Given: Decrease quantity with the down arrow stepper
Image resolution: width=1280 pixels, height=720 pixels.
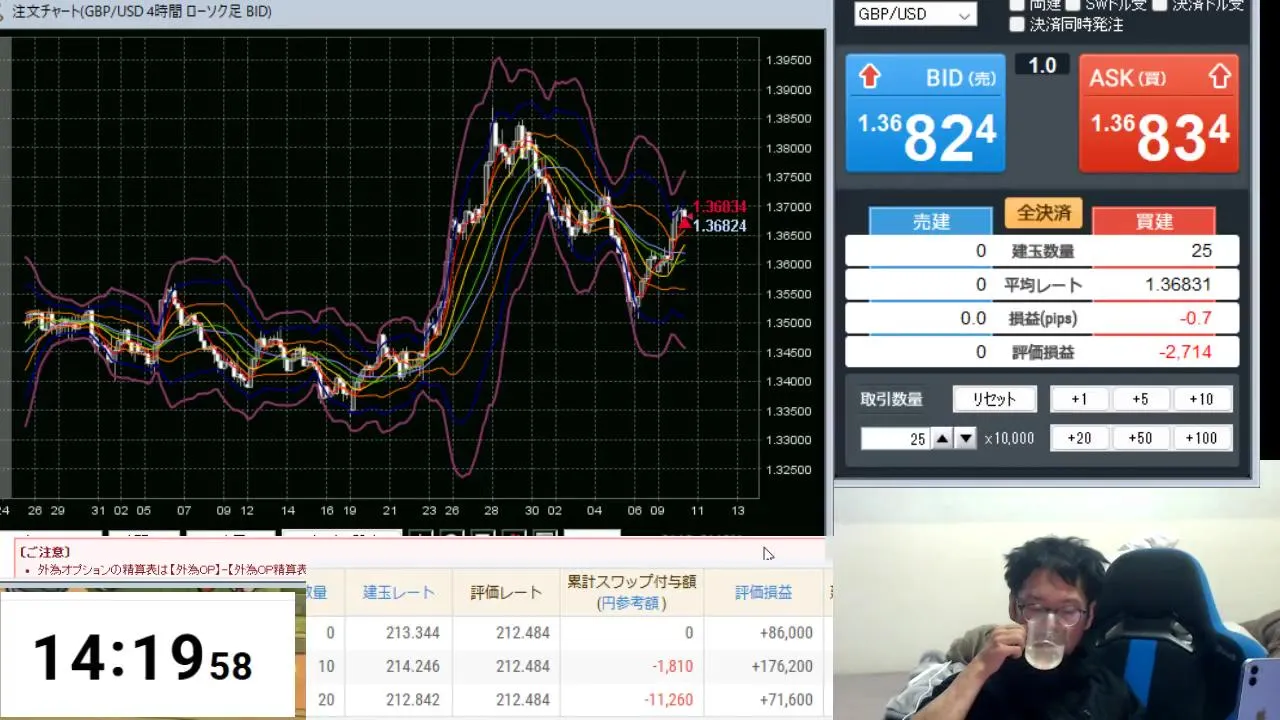Looking at the screenshot, I should click(x=965, y=438).
